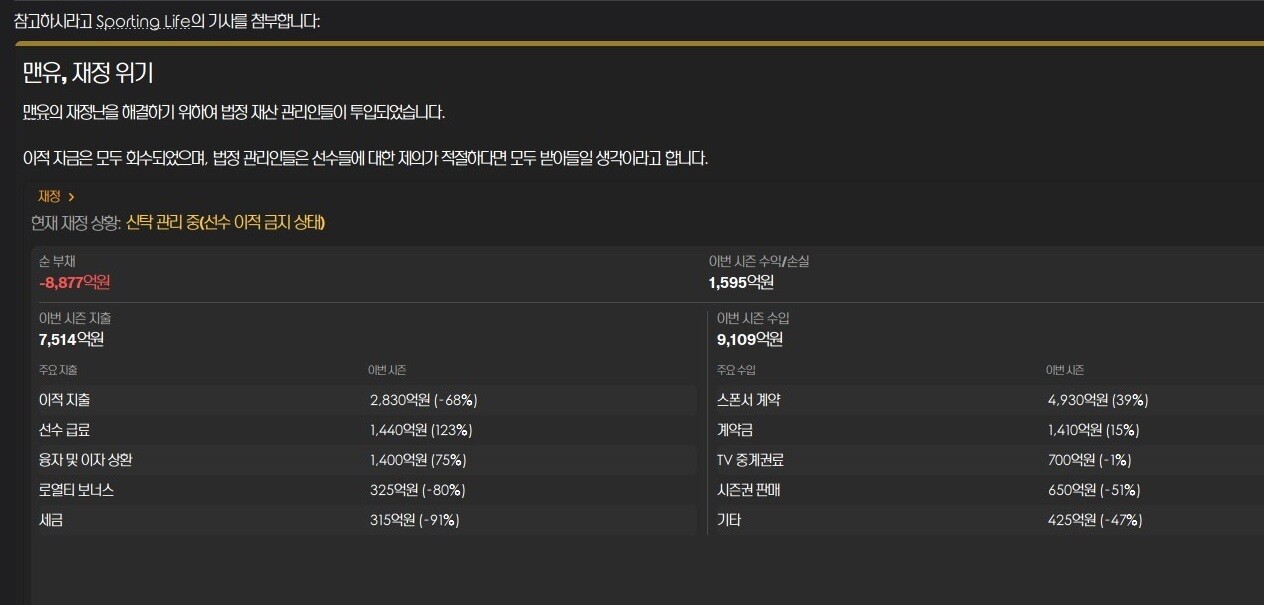Click the 순 부채 -8,877억원 value
The width and height of the screenshot is (1264, 605).
pyautogui.click(x=74, y=282)
